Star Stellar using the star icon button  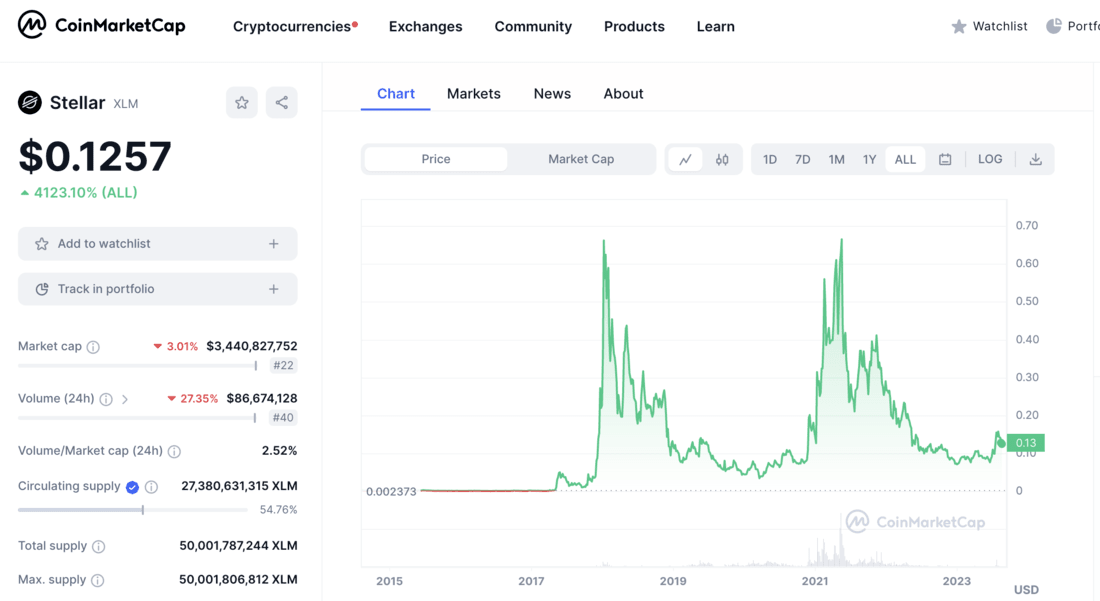tap(241, 103)
